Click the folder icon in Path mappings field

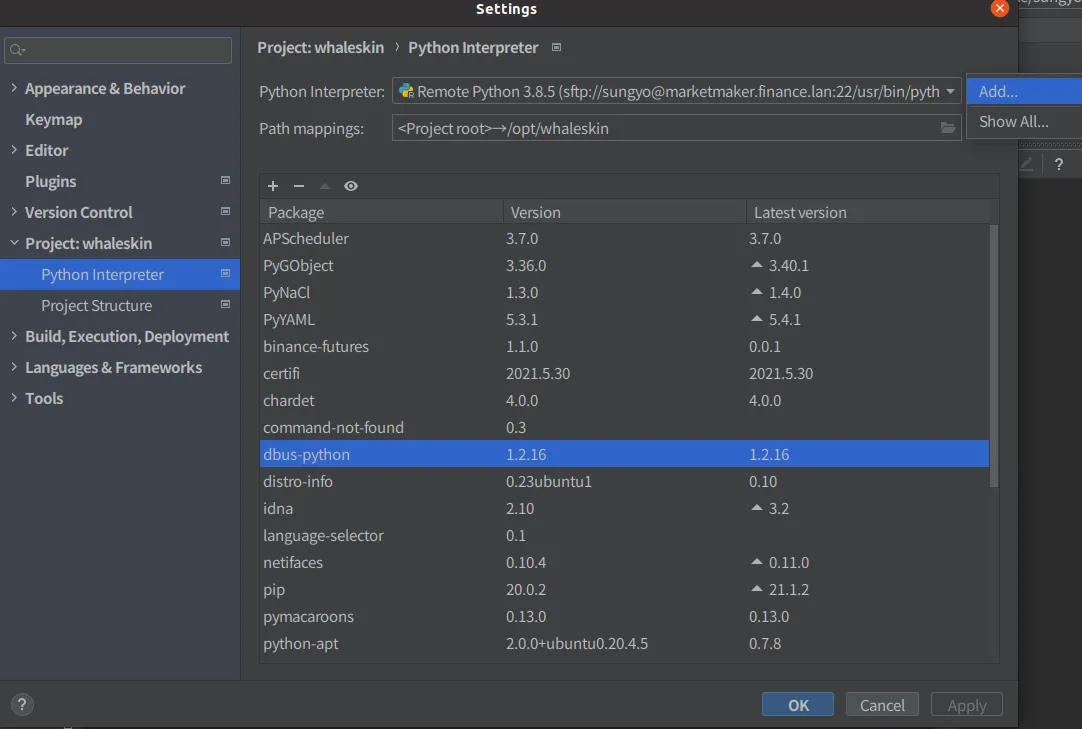tap(948, 128)
